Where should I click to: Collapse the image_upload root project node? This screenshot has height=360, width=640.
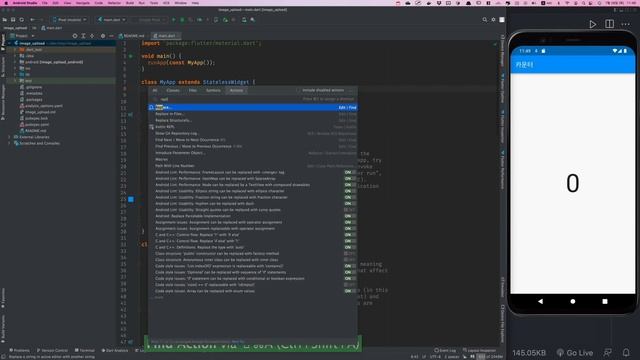10,43
